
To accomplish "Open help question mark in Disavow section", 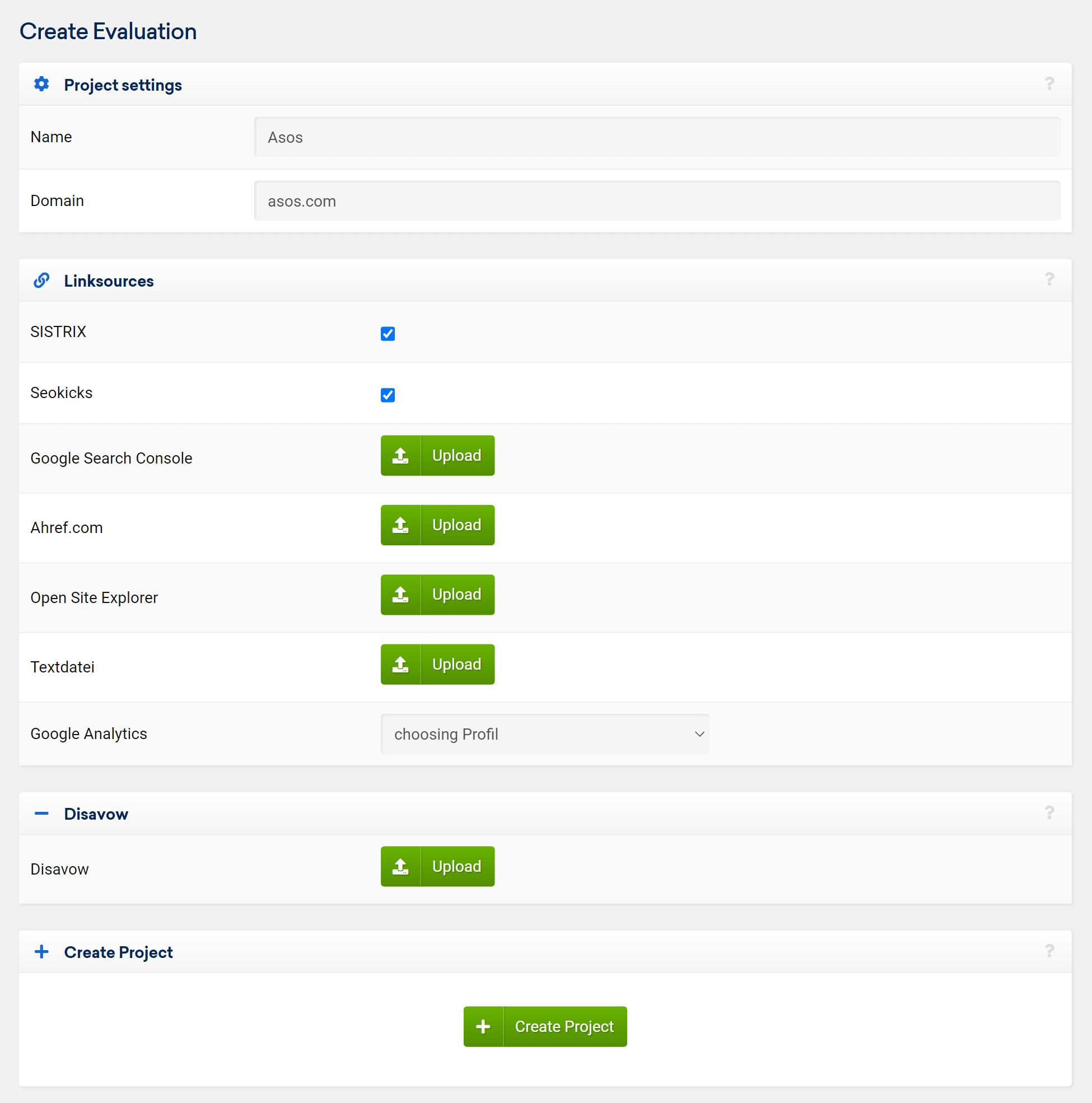I will click(1049, 812).
